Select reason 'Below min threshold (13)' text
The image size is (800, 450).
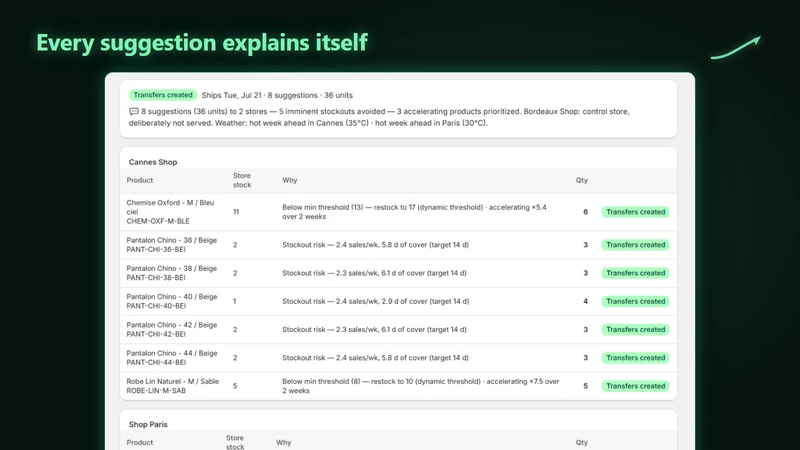322,207
